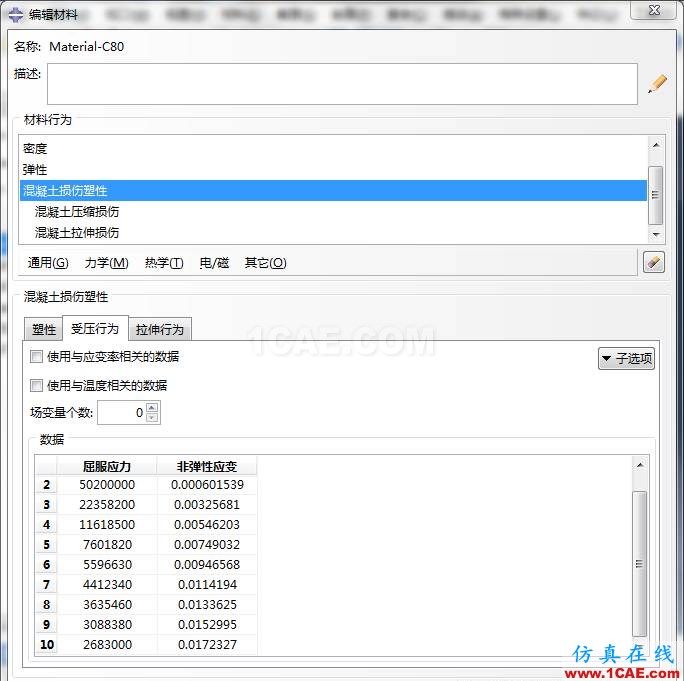Enable 使用与应变率相关的数据 checkbox
The width and height of the screenshot is (684, 681).
(x=36, y=356)
